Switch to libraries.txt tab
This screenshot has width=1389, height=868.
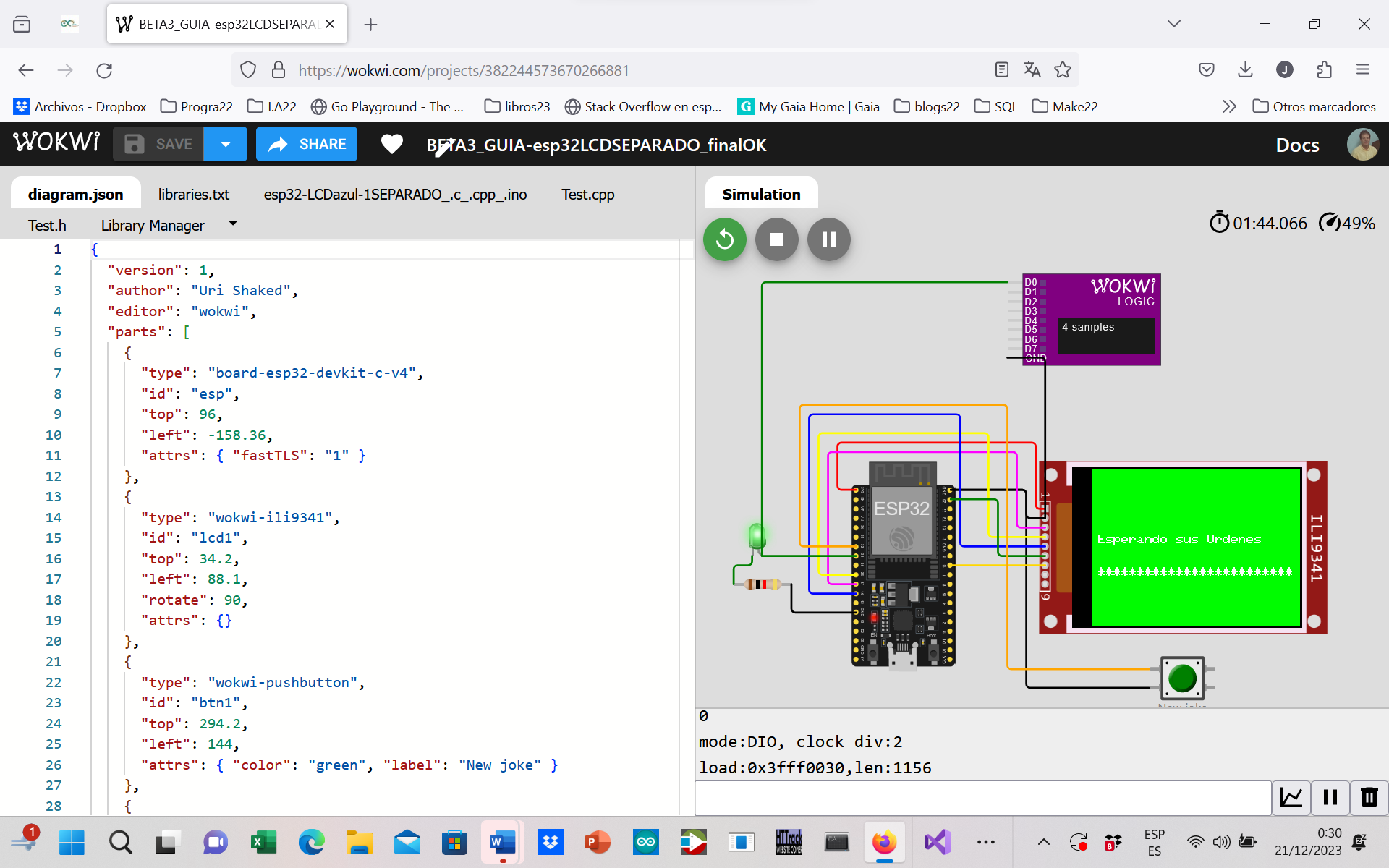click(193, 195)
